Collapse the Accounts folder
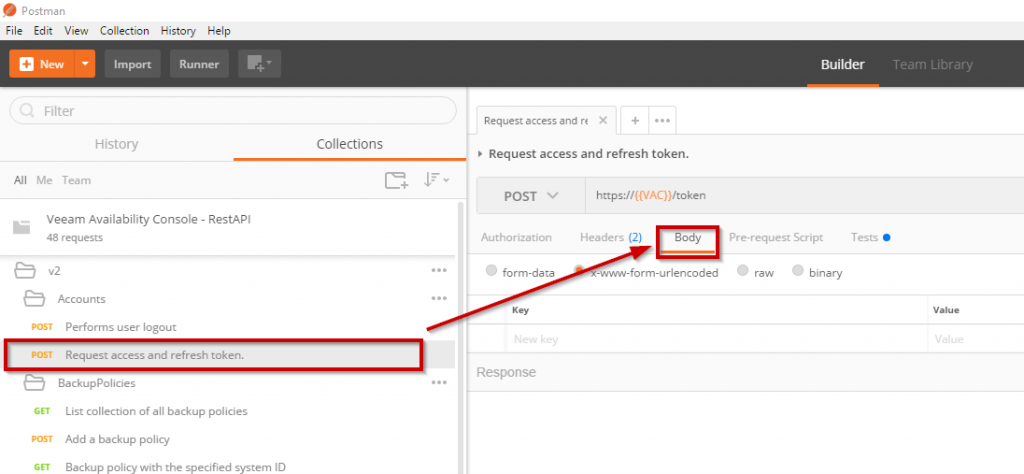Screen dimensions: 1024x474 coord(34,298)
